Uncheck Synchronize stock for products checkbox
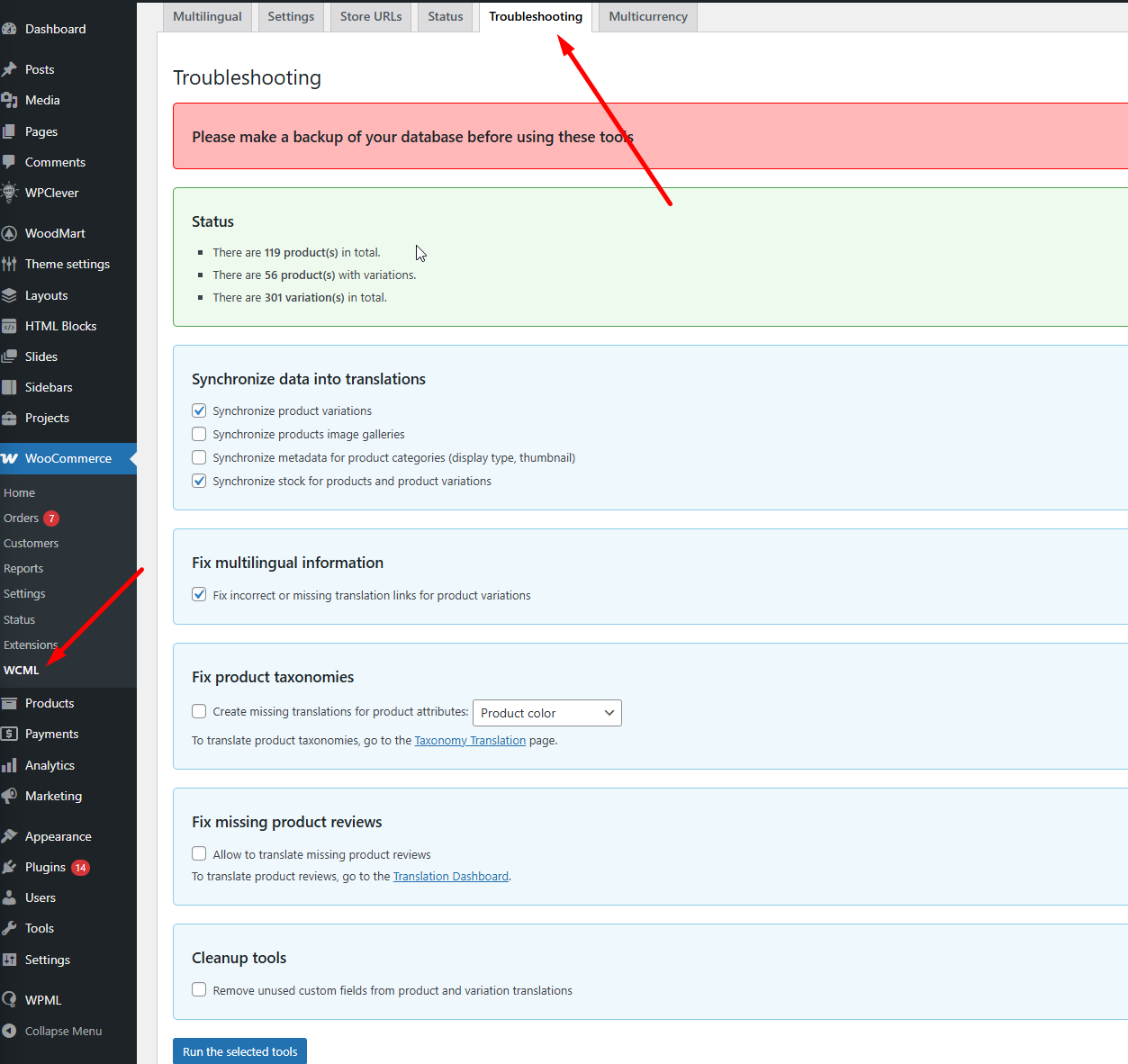The image size is (1128, 1064). point(199,481)
